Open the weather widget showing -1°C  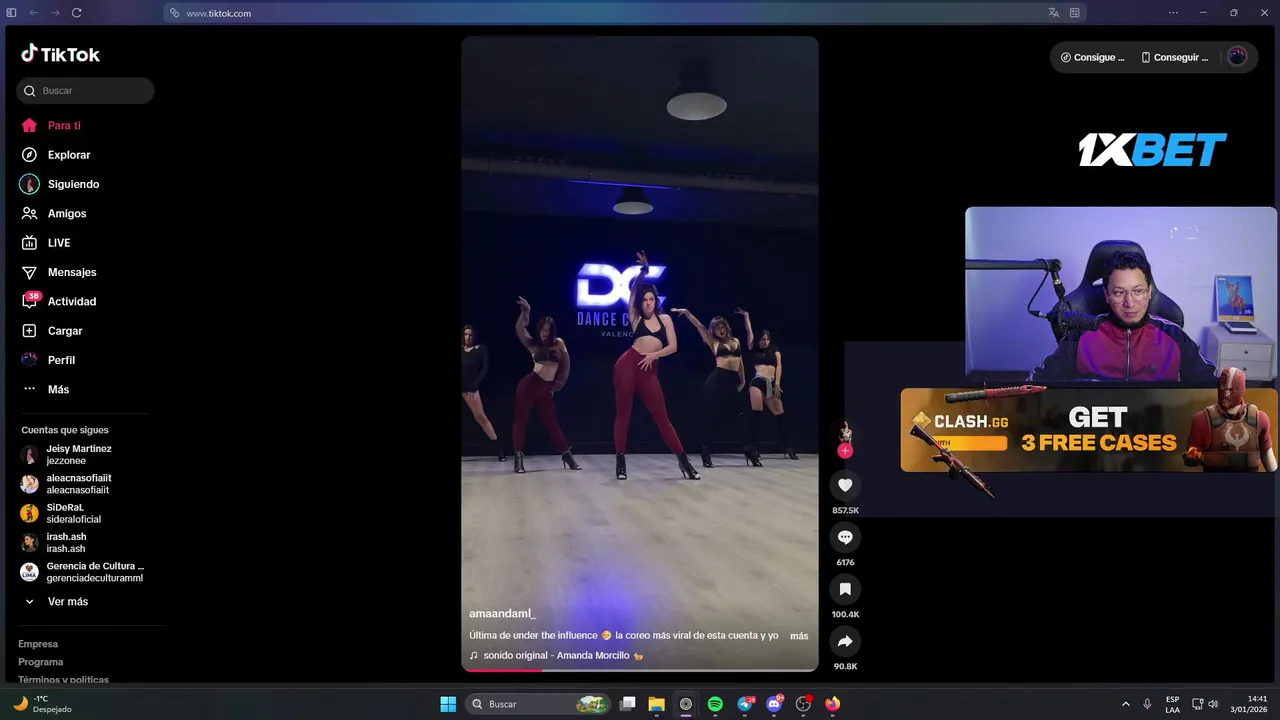(42, 704)
